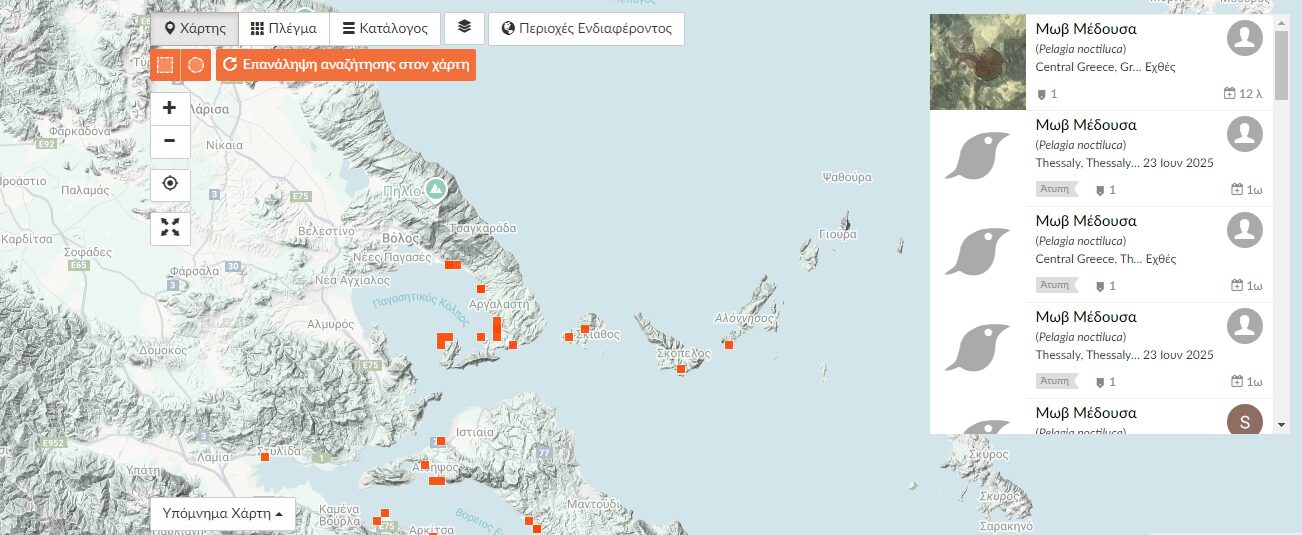Screen dimensions: 1302x535
Task: Select the rectangle area selection tool
Action: (x=165, y=65)
